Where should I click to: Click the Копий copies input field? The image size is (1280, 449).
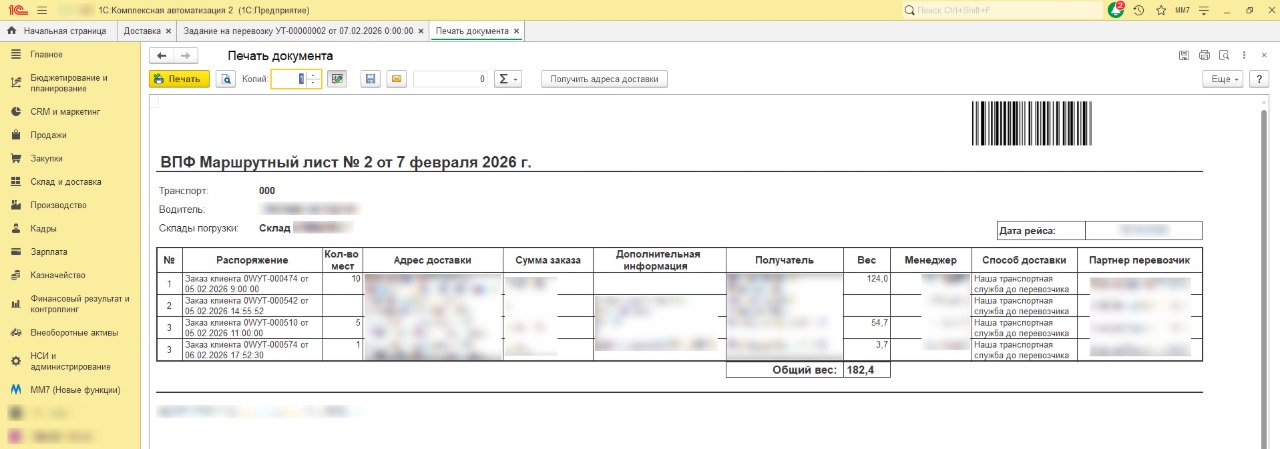(x=288, y=79)
